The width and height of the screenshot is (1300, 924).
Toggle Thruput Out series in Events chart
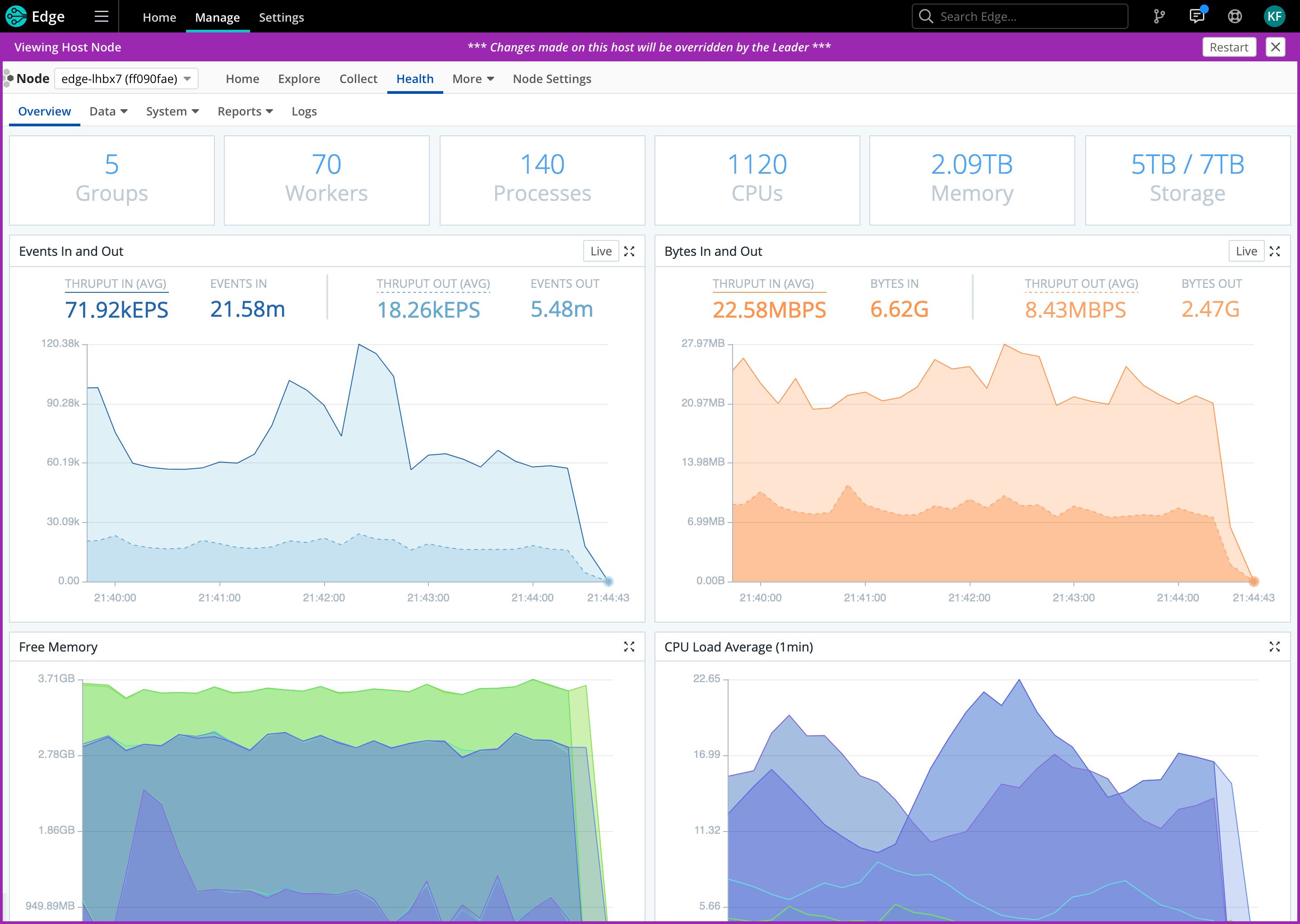(432, 283)
